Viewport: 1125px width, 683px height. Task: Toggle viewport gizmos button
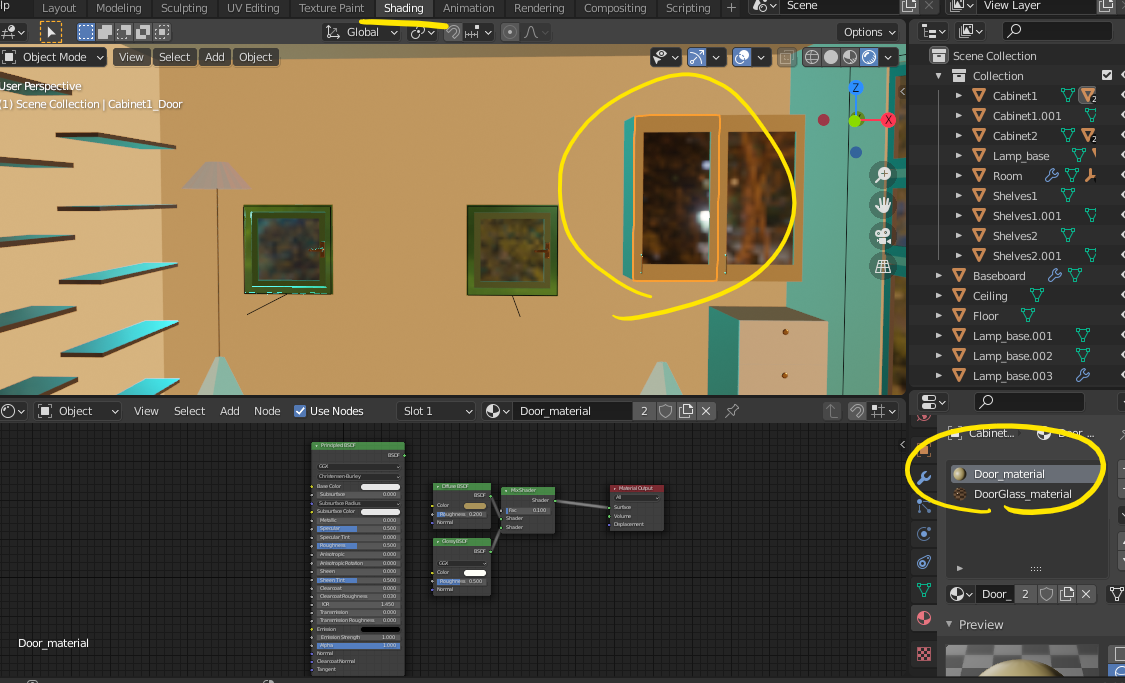tap(697, 57)
